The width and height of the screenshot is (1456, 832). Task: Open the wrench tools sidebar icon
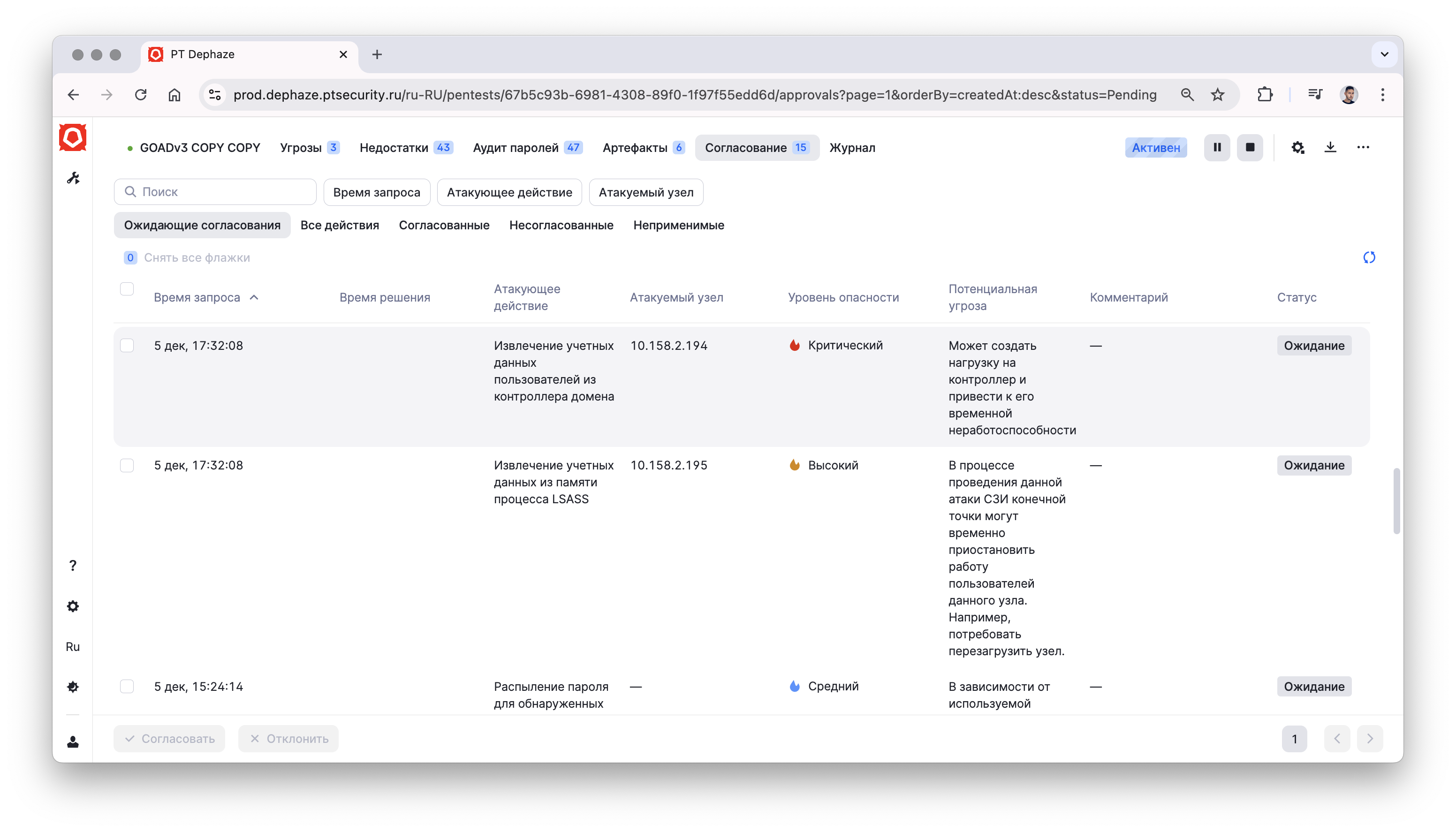pyautogui.click(x=73, y=178)
